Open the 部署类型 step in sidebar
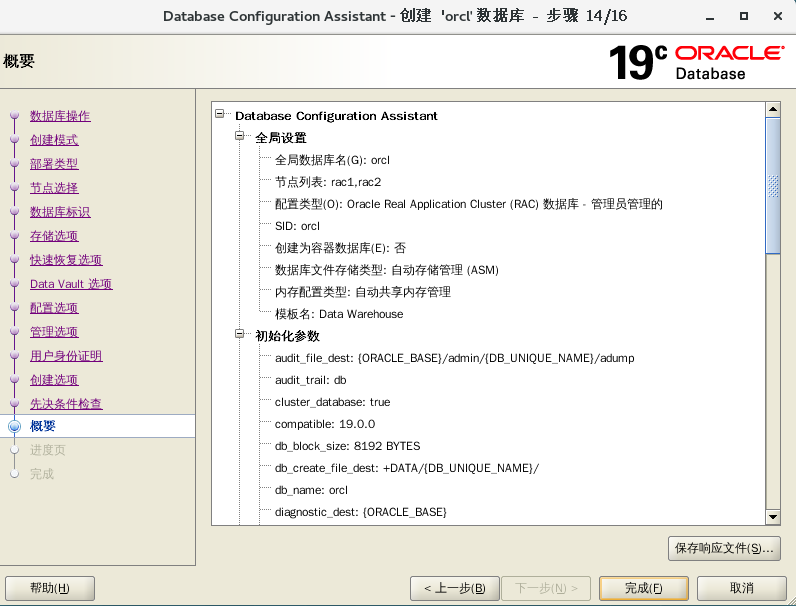 [x=54, y=164]
